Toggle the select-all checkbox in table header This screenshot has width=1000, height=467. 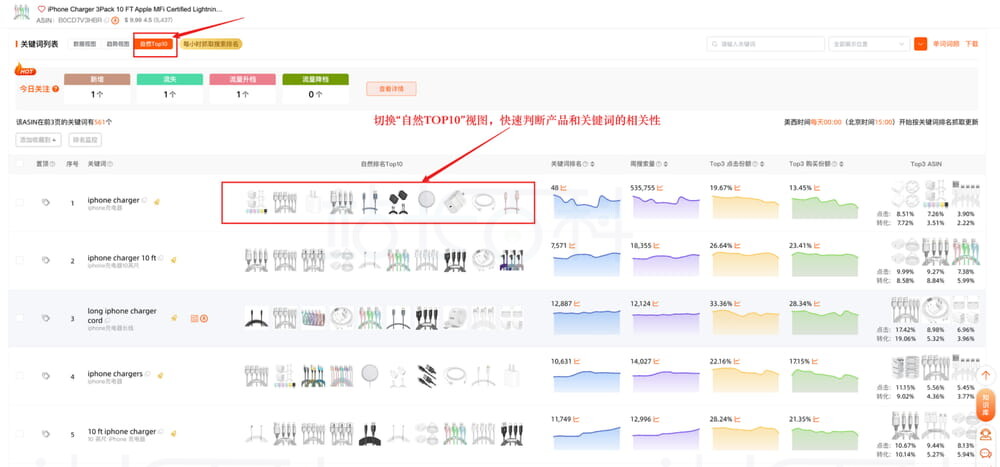pyautogui.click(x=20, y=163)
